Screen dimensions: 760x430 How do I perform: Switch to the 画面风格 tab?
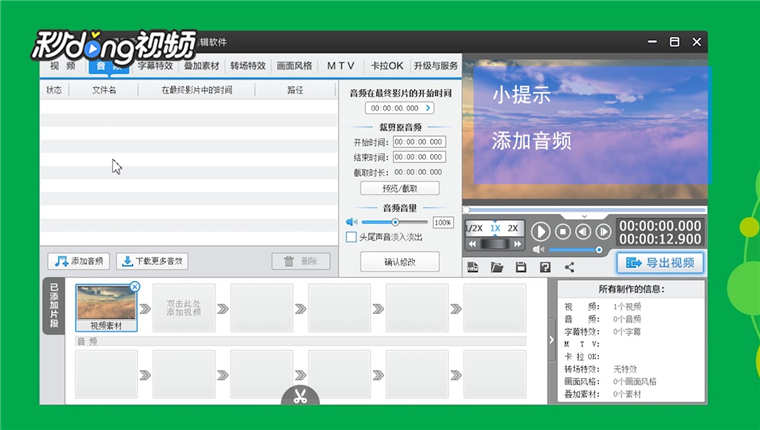(294, 66)
